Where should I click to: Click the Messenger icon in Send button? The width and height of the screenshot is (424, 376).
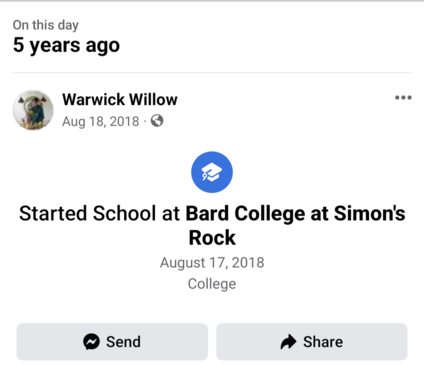[91, 342]
